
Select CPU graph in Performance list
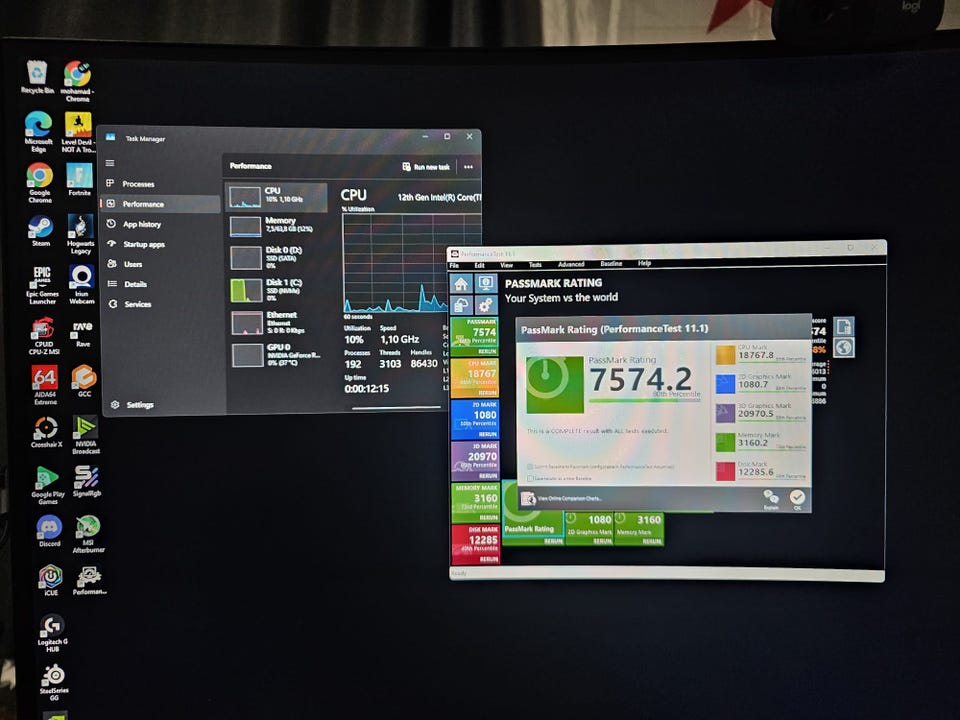click(276, 197)
